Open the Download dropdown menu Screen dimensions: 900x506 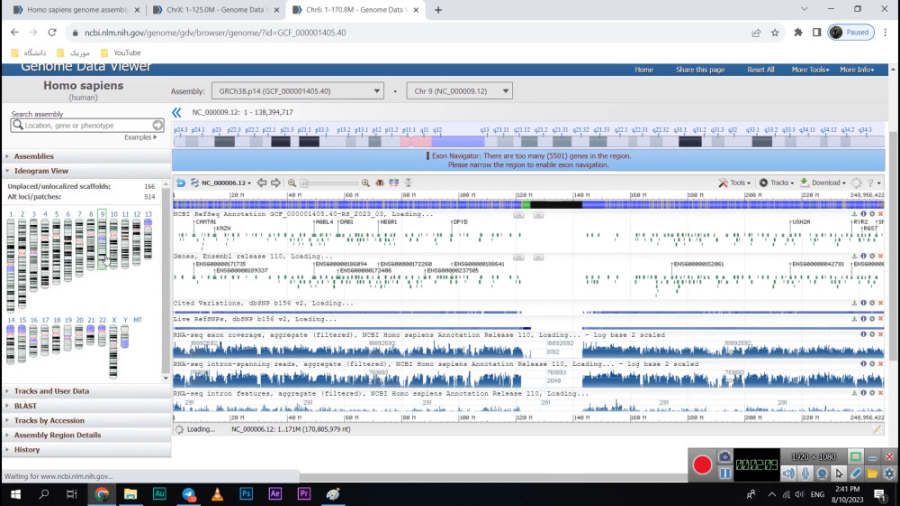(x=823, y=183)
